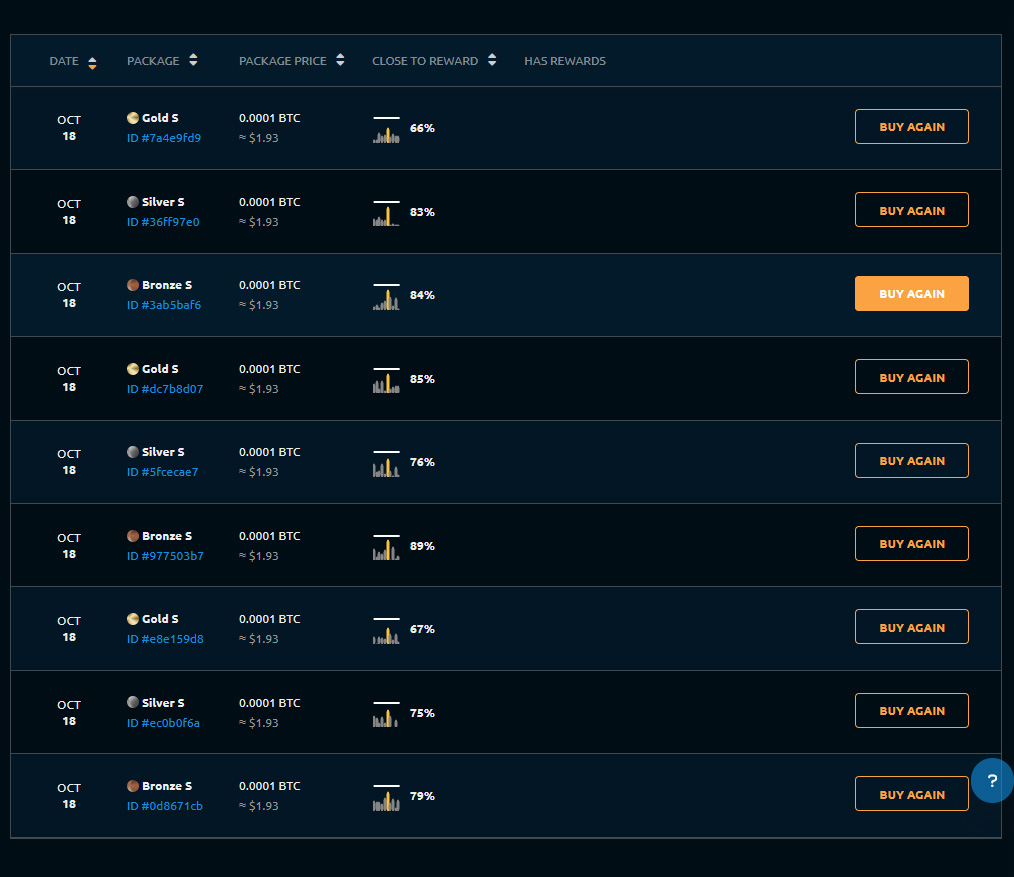Click the bronze coin icon for #977503b7

click(x=133, y=536)
